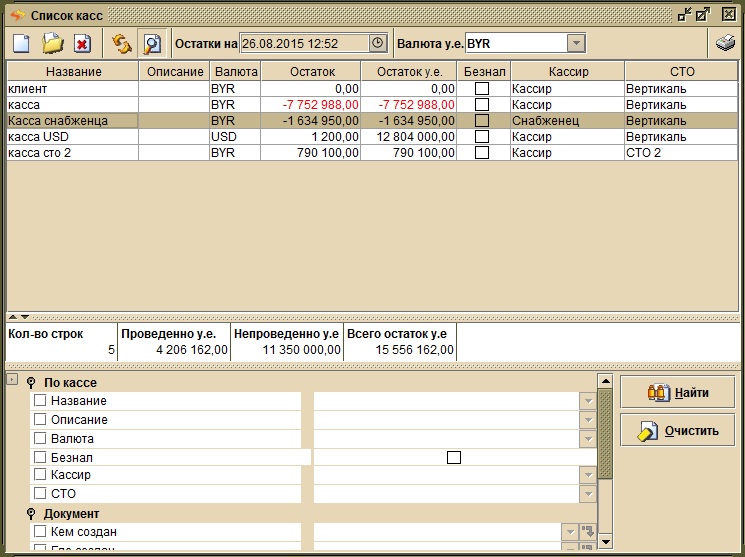Expand filter tree with small arrow button
This screenshot has height=557, width=745.
[12, 379]
